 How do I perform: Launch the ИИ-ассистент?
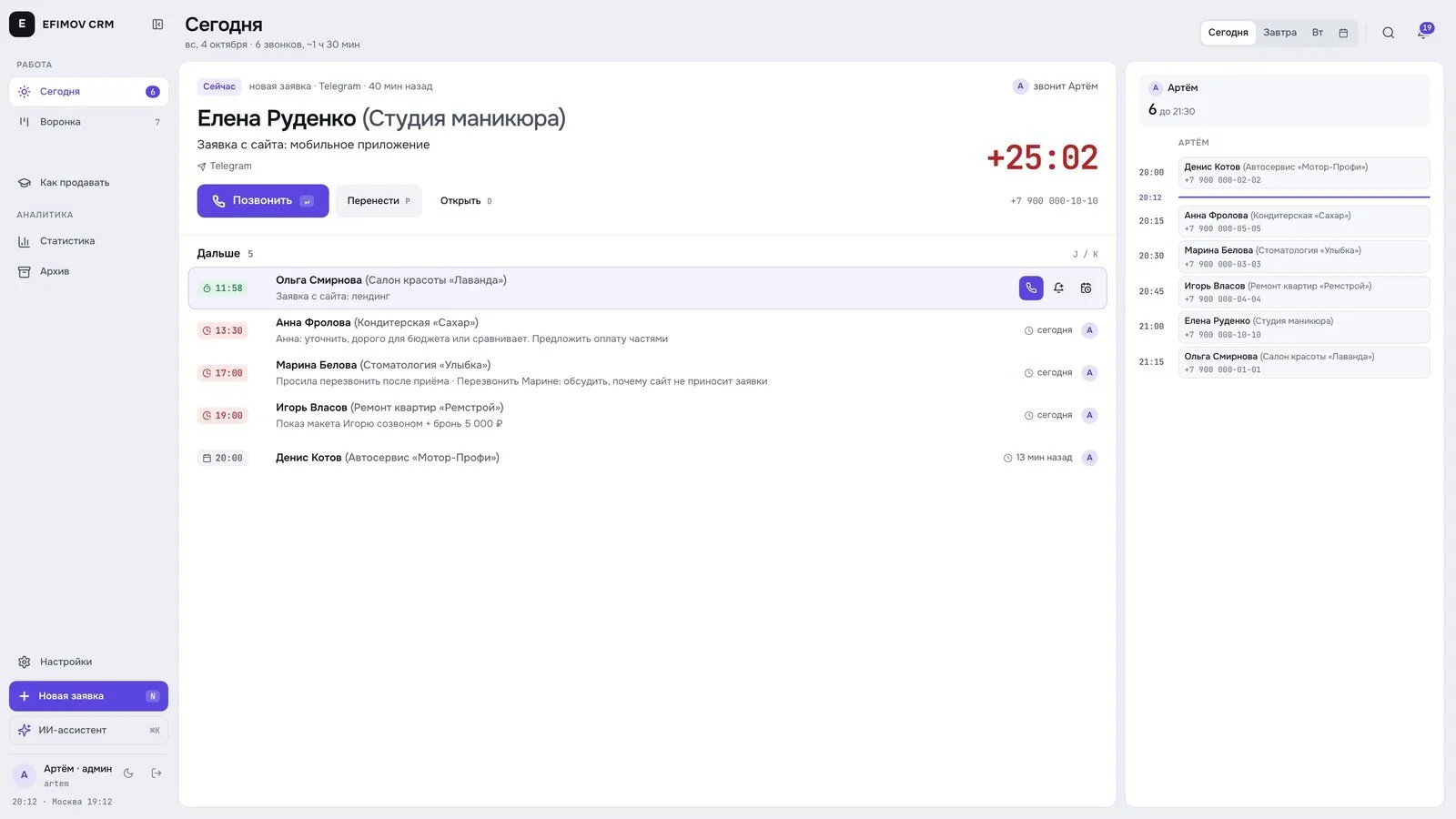[x=88, y=730]
